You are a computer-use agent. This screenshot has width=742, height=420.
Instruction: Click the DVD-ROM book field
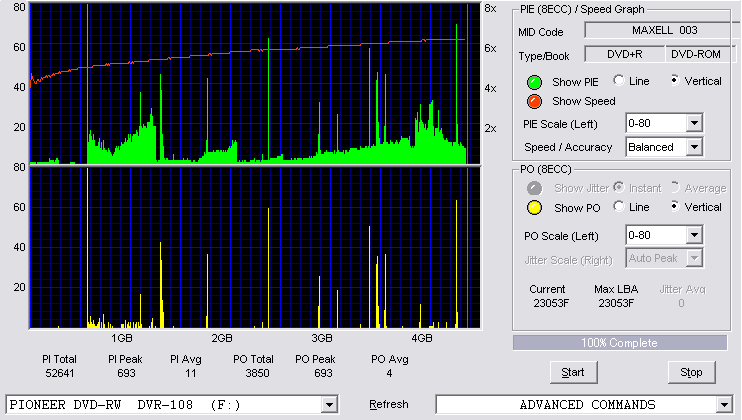[x=700, y=54]
